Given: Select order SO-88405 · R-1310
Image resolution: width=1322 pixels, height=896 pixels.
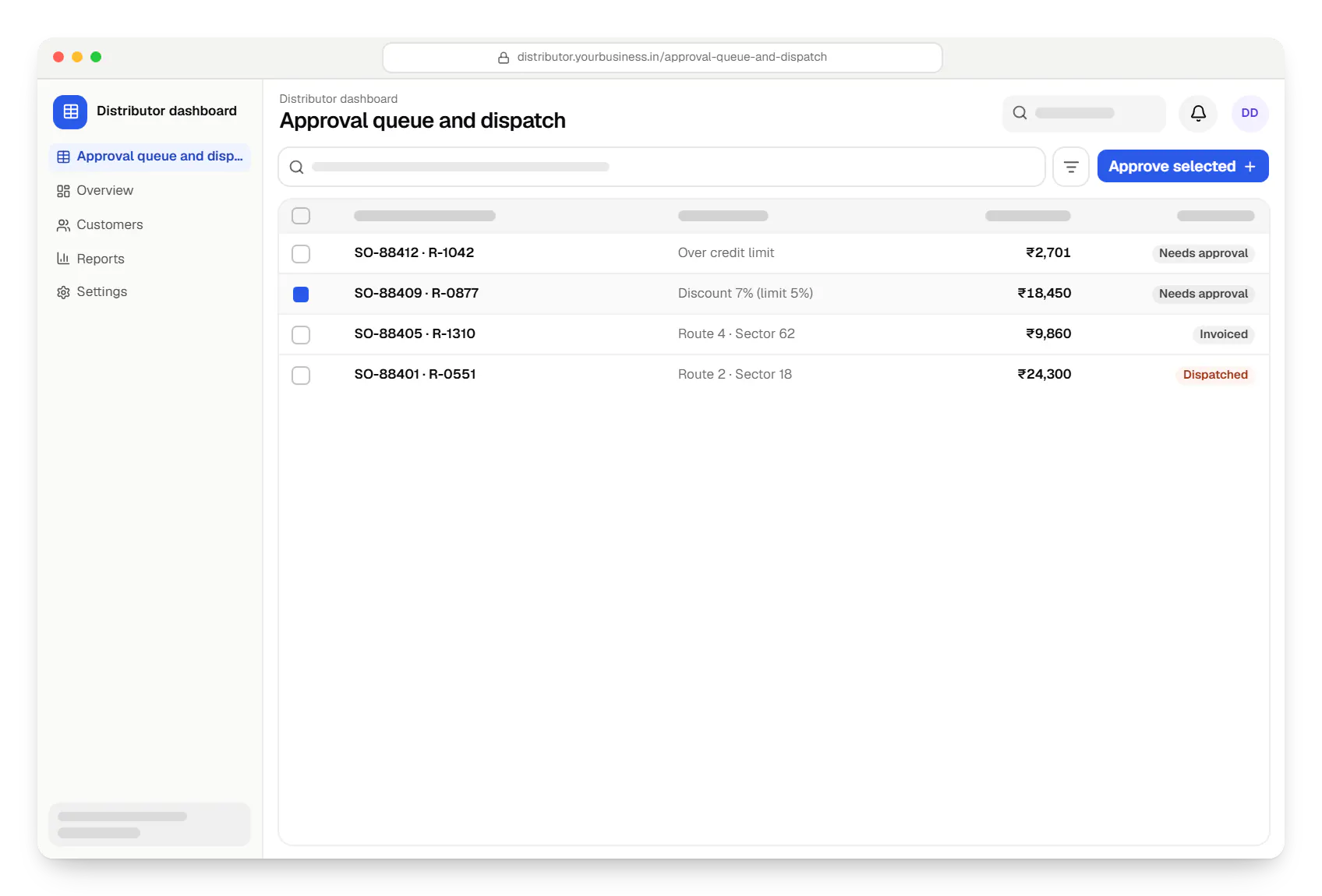Looking at the screenshot, I should (x=415, y=334).
